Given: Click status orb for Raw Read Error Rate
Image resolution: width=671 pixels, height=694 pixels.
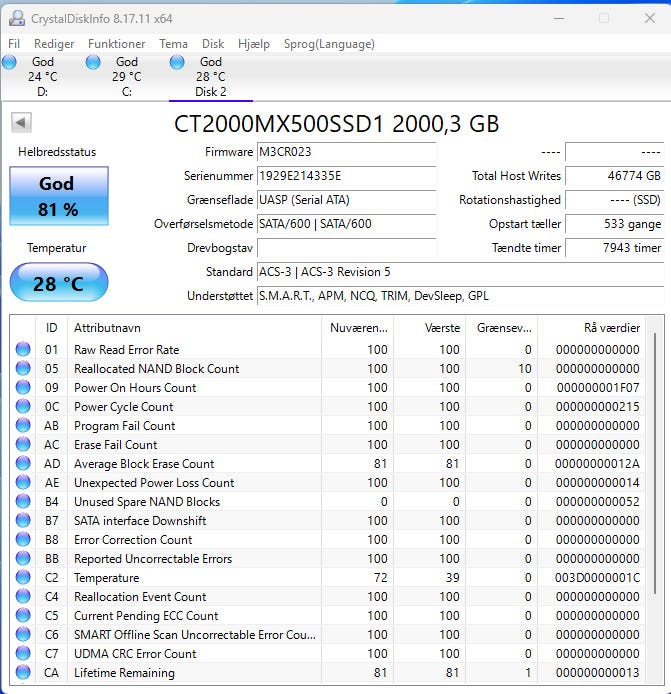Looking at the screenshot, I should tap(23, 350).
